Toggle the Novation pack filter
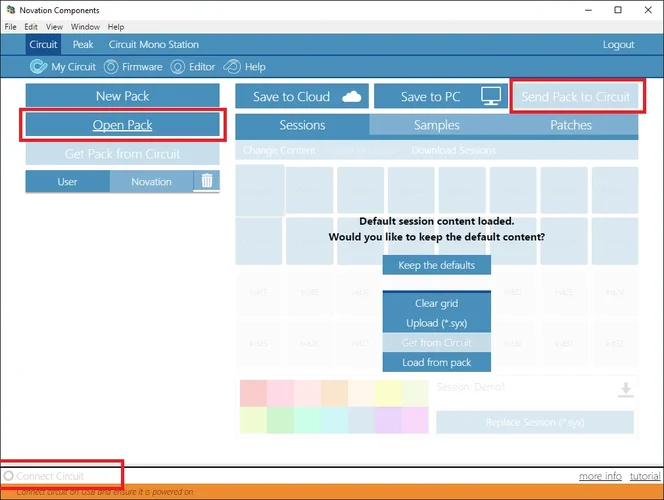Viewport: 664px width, 500px height. pyautogui.click(x=152, y=182)
